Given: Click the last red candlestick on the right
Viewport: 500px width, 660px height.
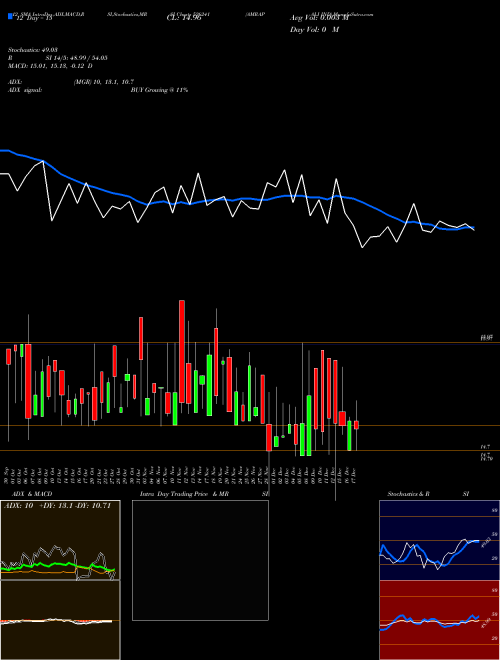Looking at the screenshot, I should click(356, 425).
